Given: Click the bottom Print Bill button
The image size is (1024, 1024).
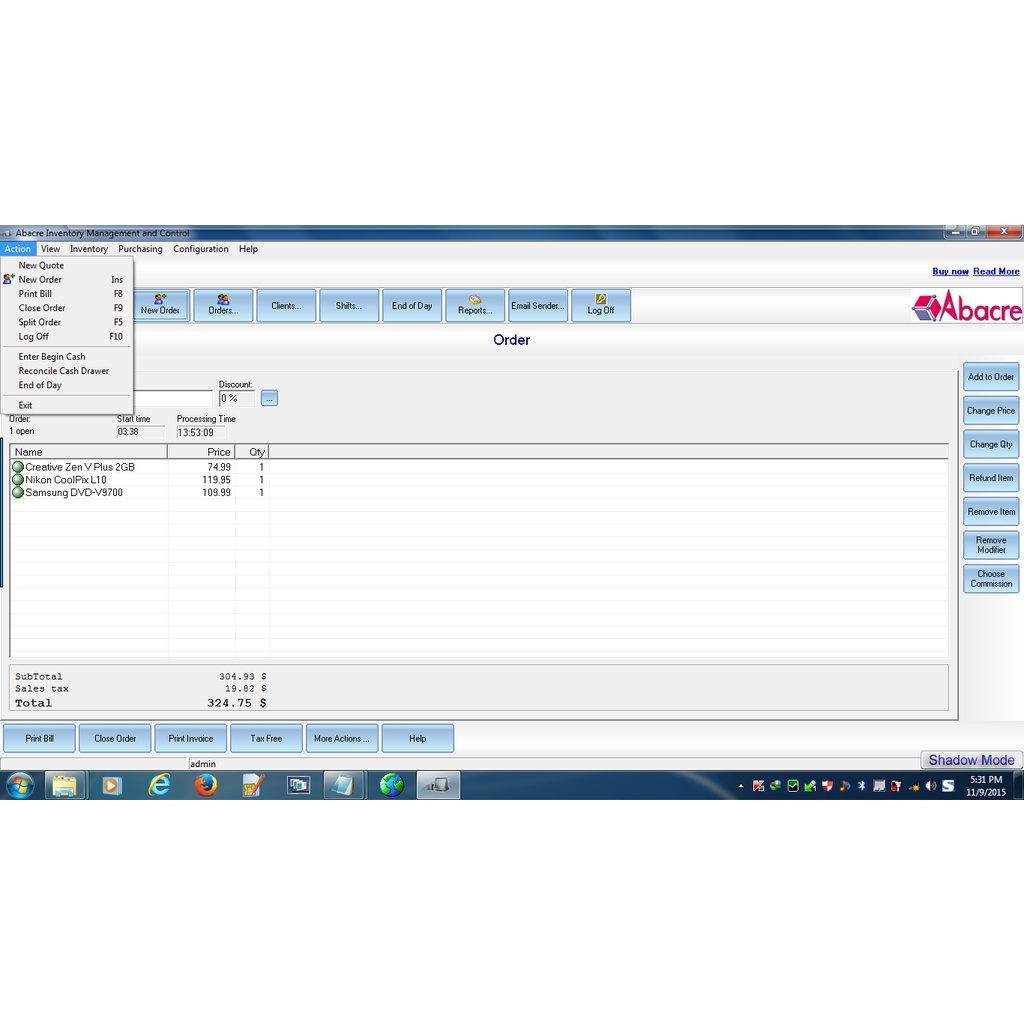Looking at the screenshot, I should point(39,739).
